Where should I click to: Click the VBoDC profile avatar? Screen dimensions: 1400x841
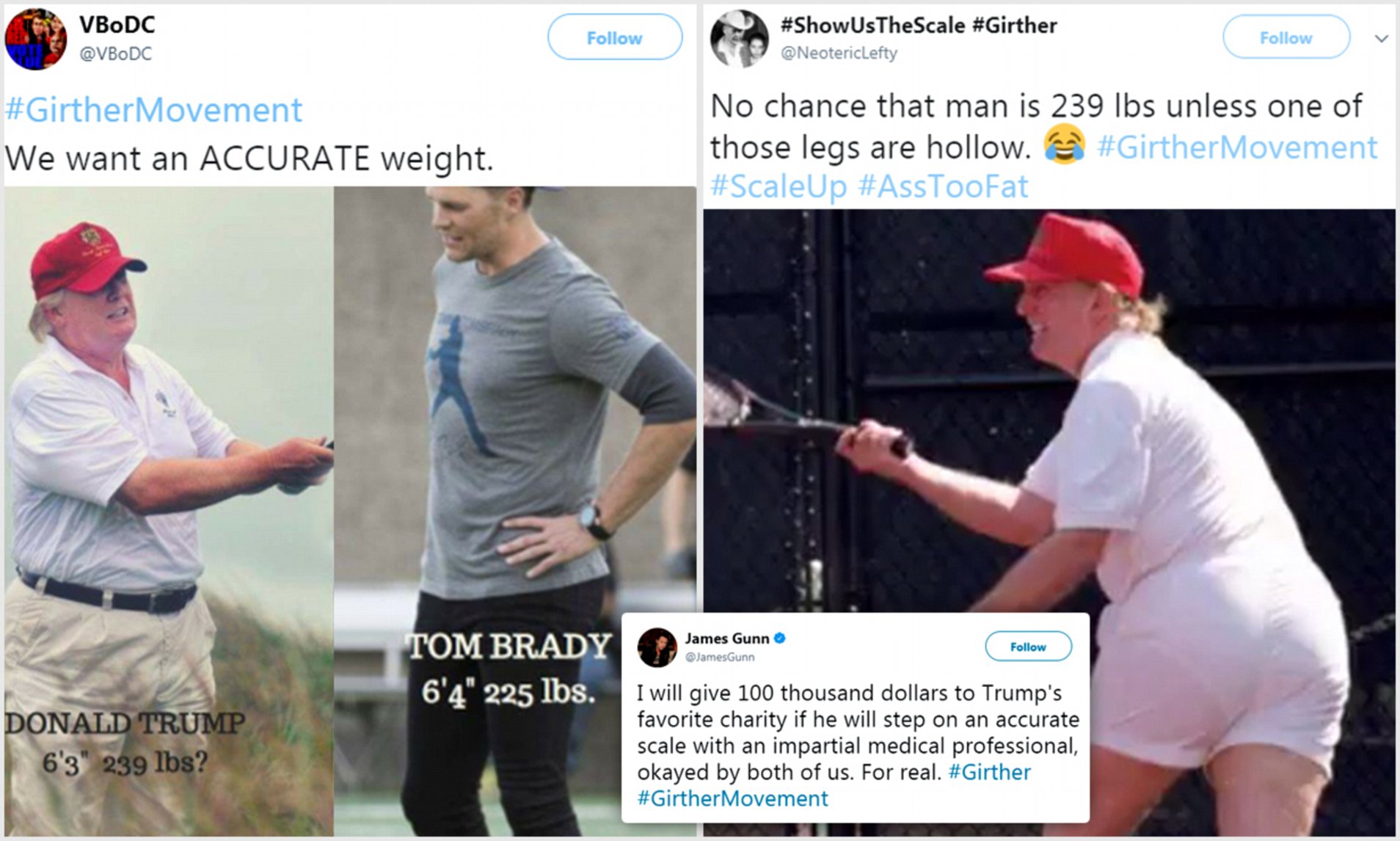tap(36, 39)
